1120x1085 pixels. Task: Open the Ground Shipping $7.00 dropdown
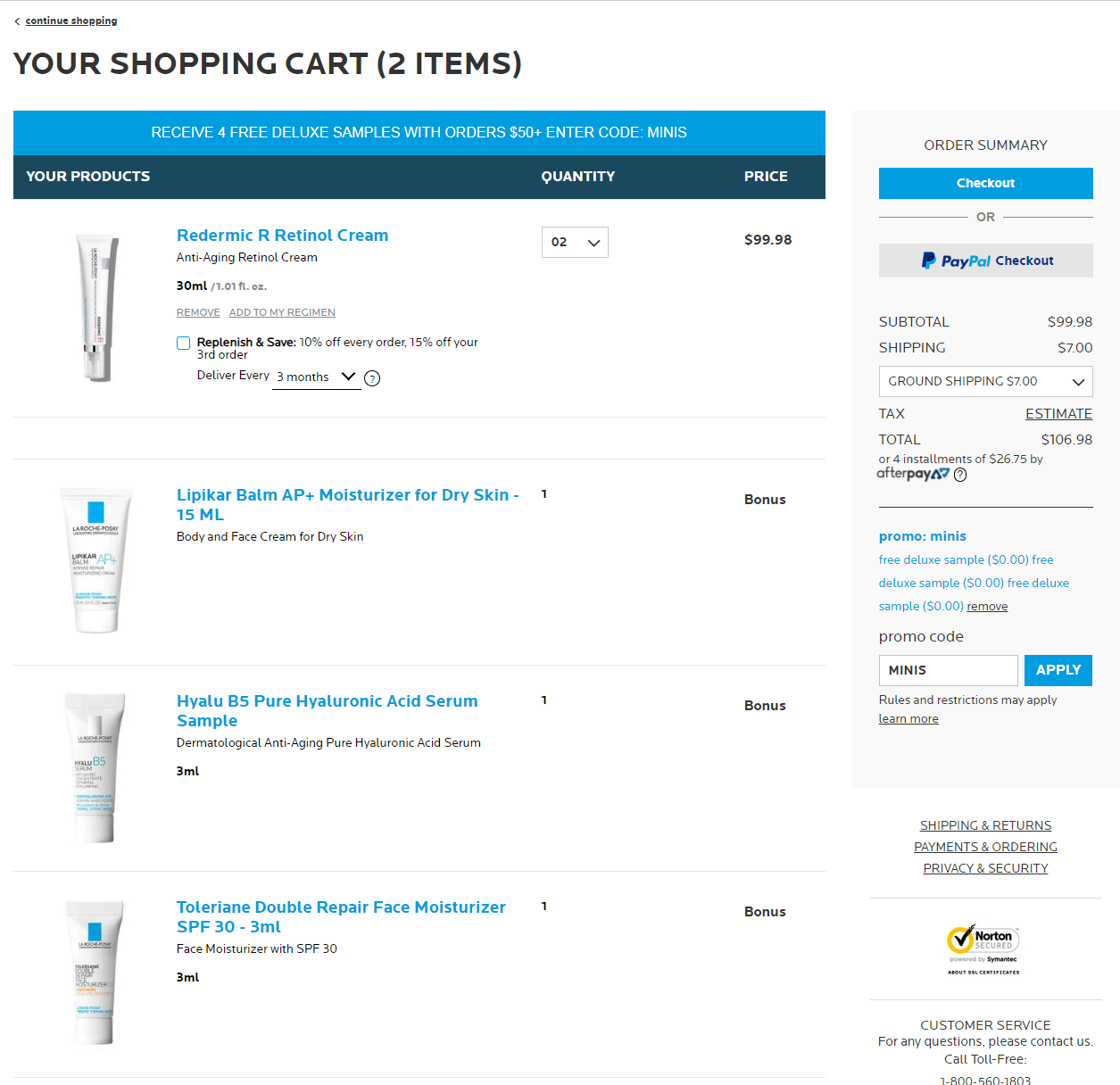985,381
